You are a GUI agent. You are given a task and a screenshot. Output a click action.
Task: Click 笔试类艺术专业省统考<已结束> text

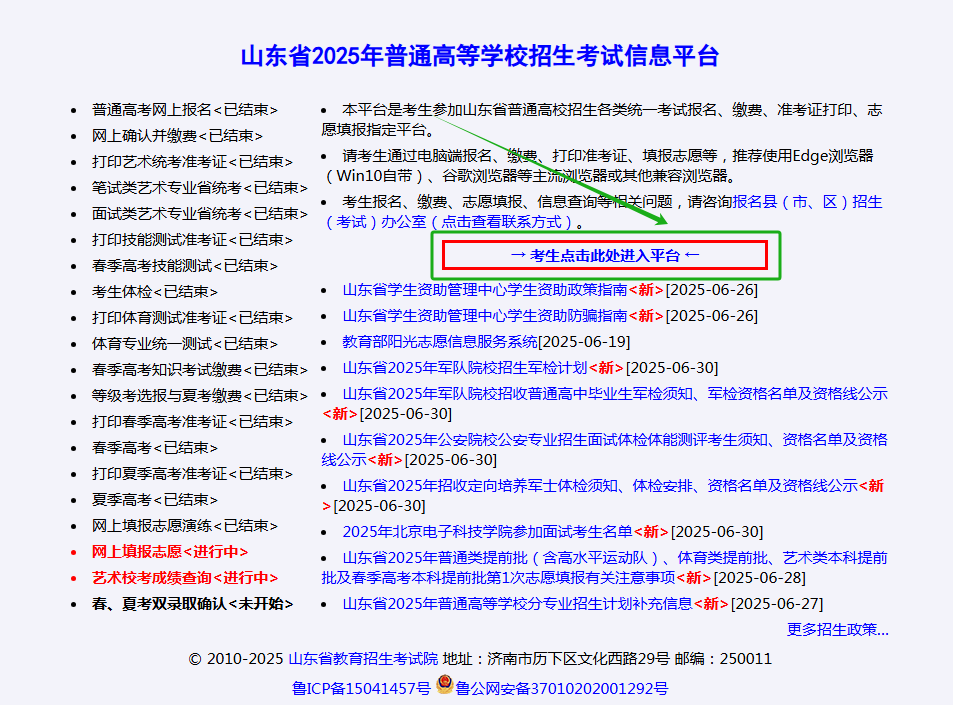200,188
